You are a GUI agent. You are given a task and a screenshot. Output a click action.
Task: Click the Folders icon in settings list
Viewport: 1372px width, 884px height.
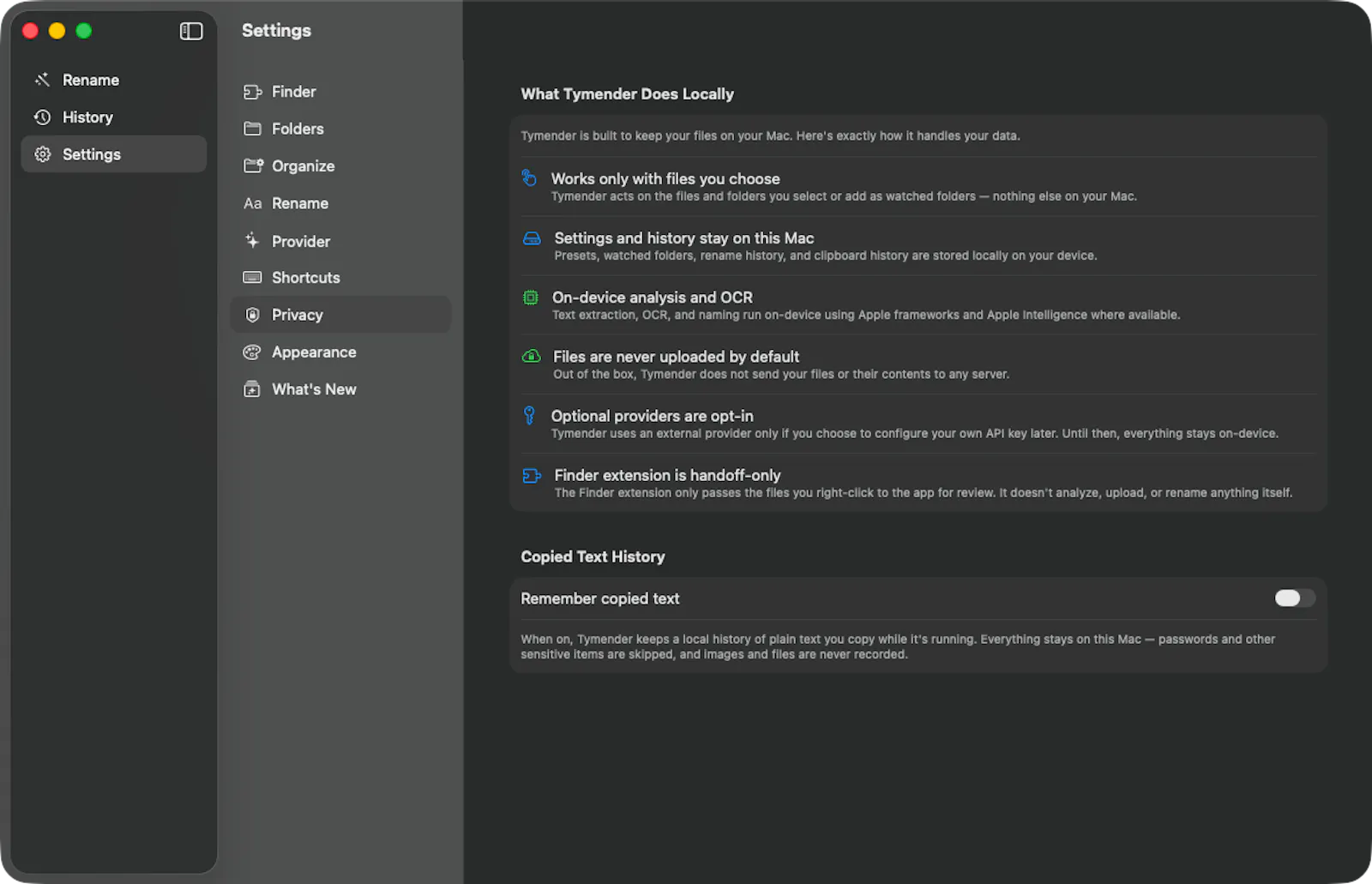[x=252, y=129]
